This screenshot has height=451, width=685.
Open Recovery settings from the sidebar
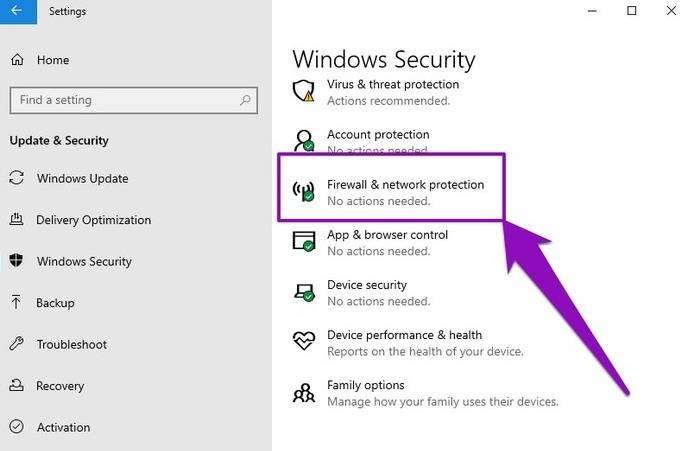[x=60, y=386]
